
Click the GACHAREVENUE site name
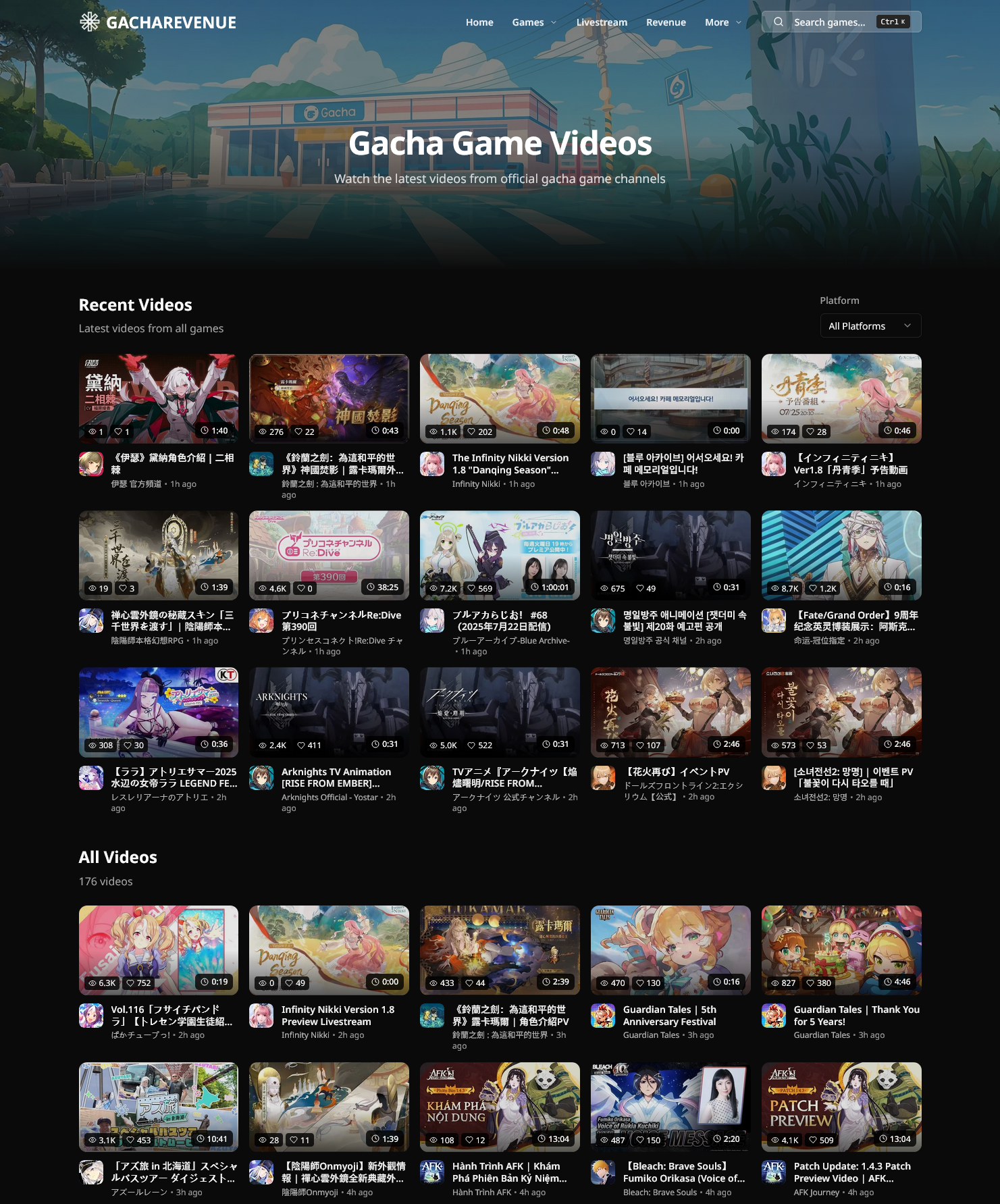(172, 22)
